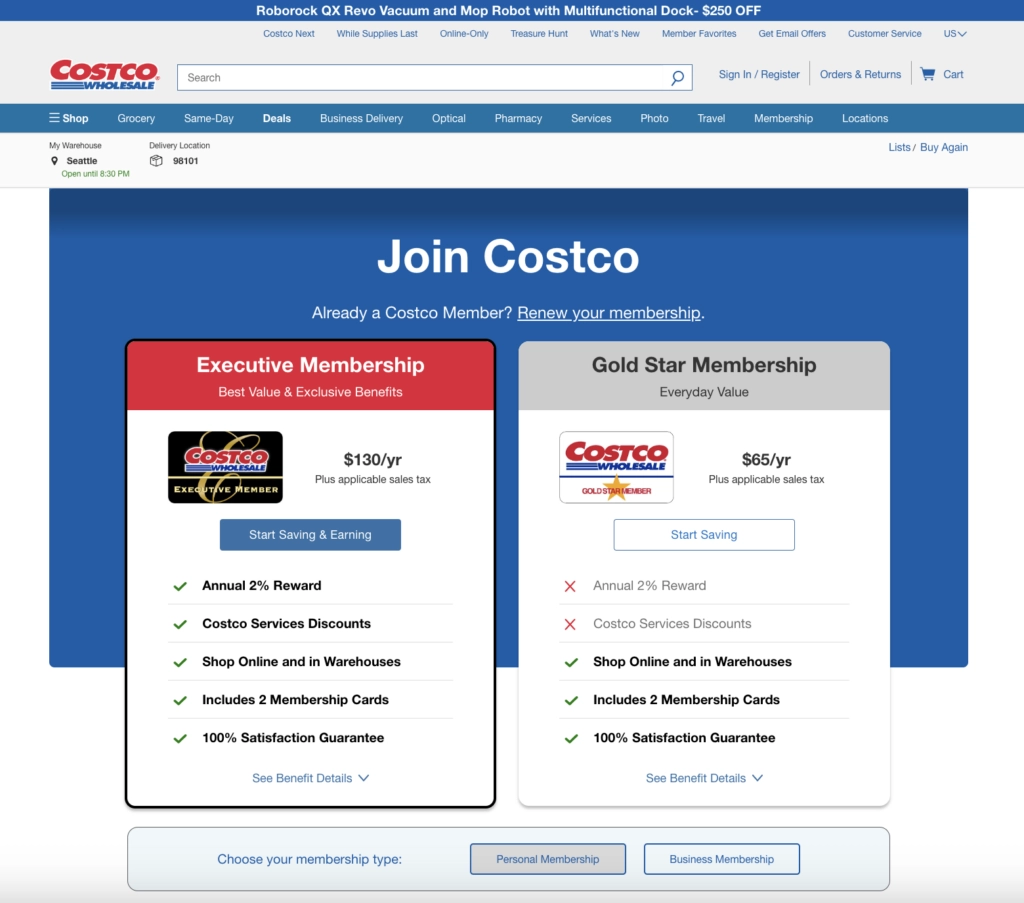Open the Roborock vacuum promotional banner
Viewport: 1024px width, 903px height.
tap(512, 10)
